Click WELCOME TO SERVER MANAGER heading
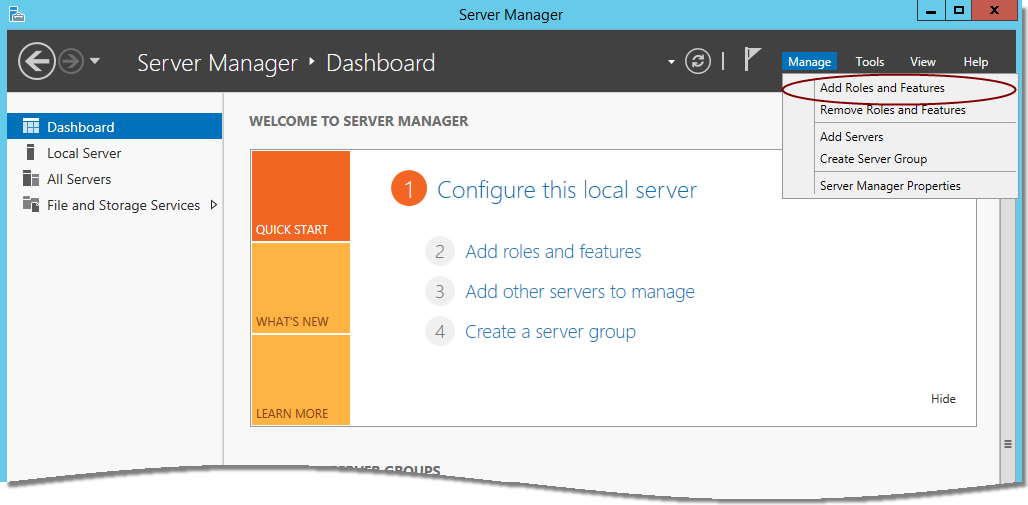Viewport: 1028px width, 505px height. 359,121
